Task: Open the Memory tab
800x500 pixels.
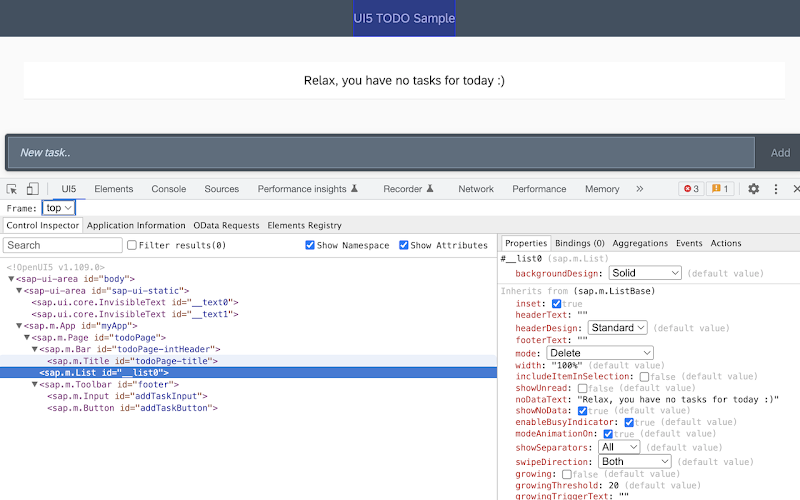Action: click(602, 189)
